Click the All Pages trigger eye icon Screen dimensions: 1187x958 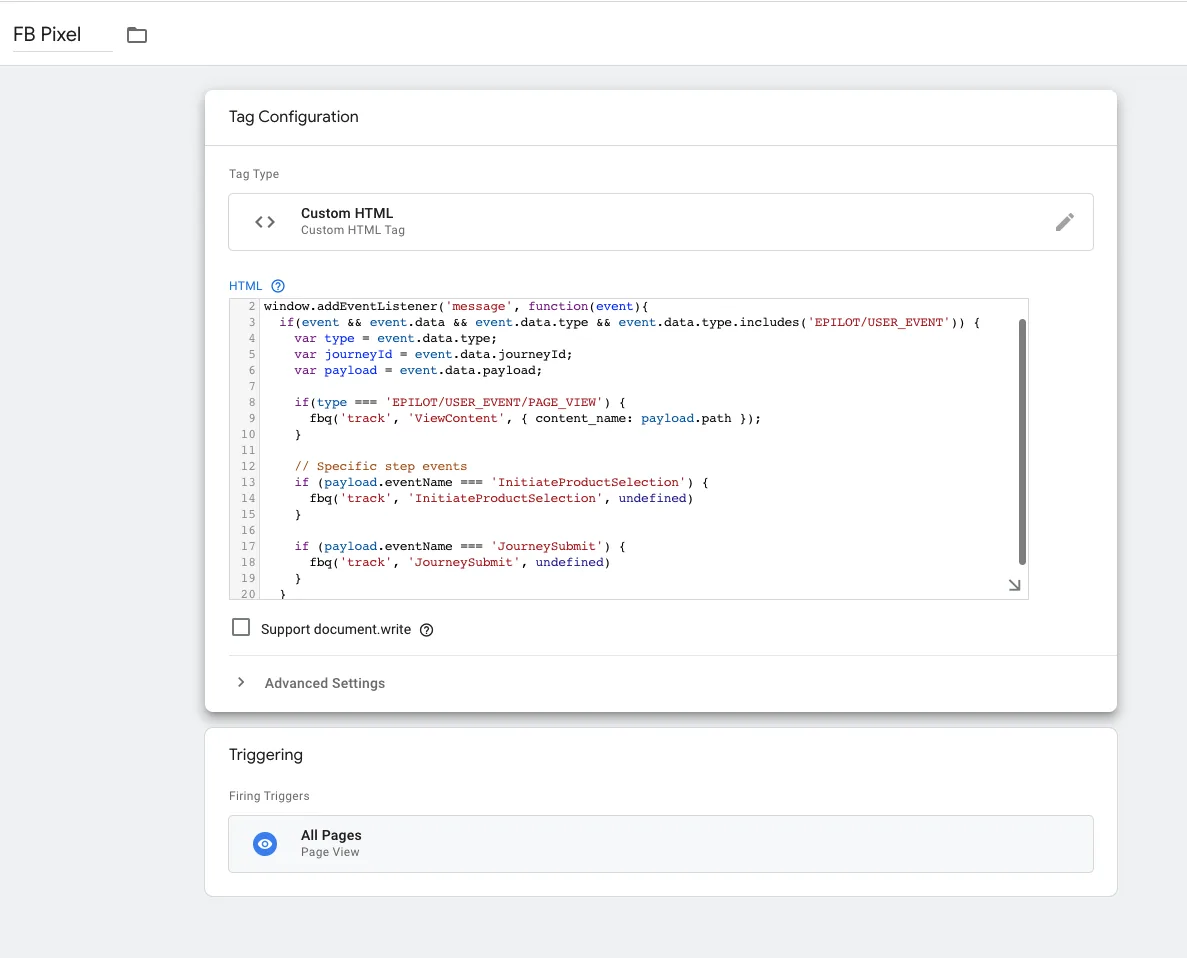tap(265, 844)
